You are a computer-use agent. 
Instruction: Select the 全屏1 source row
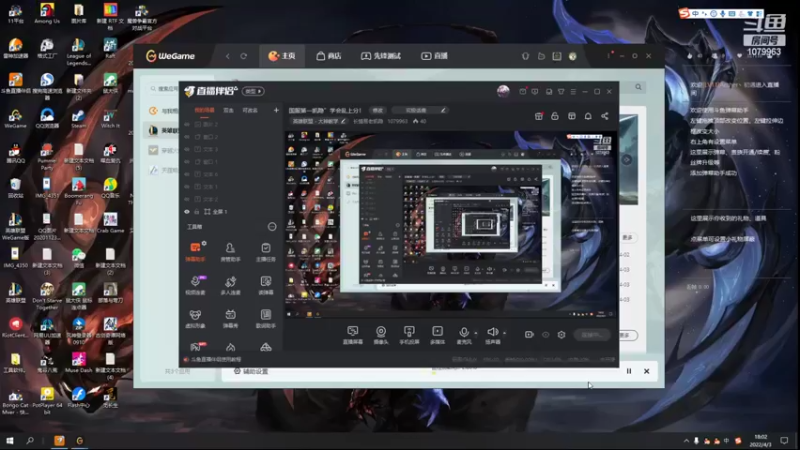(232, 212)
